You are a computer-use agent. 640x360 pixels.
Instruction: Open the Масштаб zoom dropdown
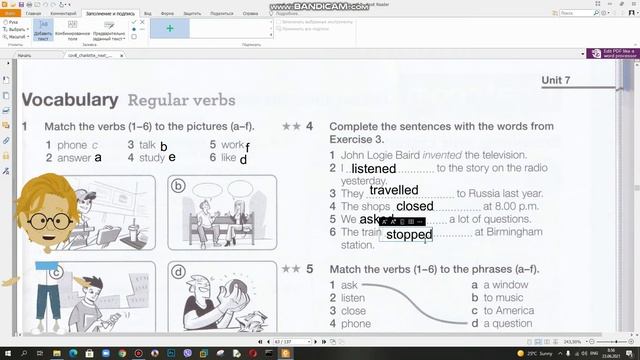pyautogui.click(x=16, y=37)
